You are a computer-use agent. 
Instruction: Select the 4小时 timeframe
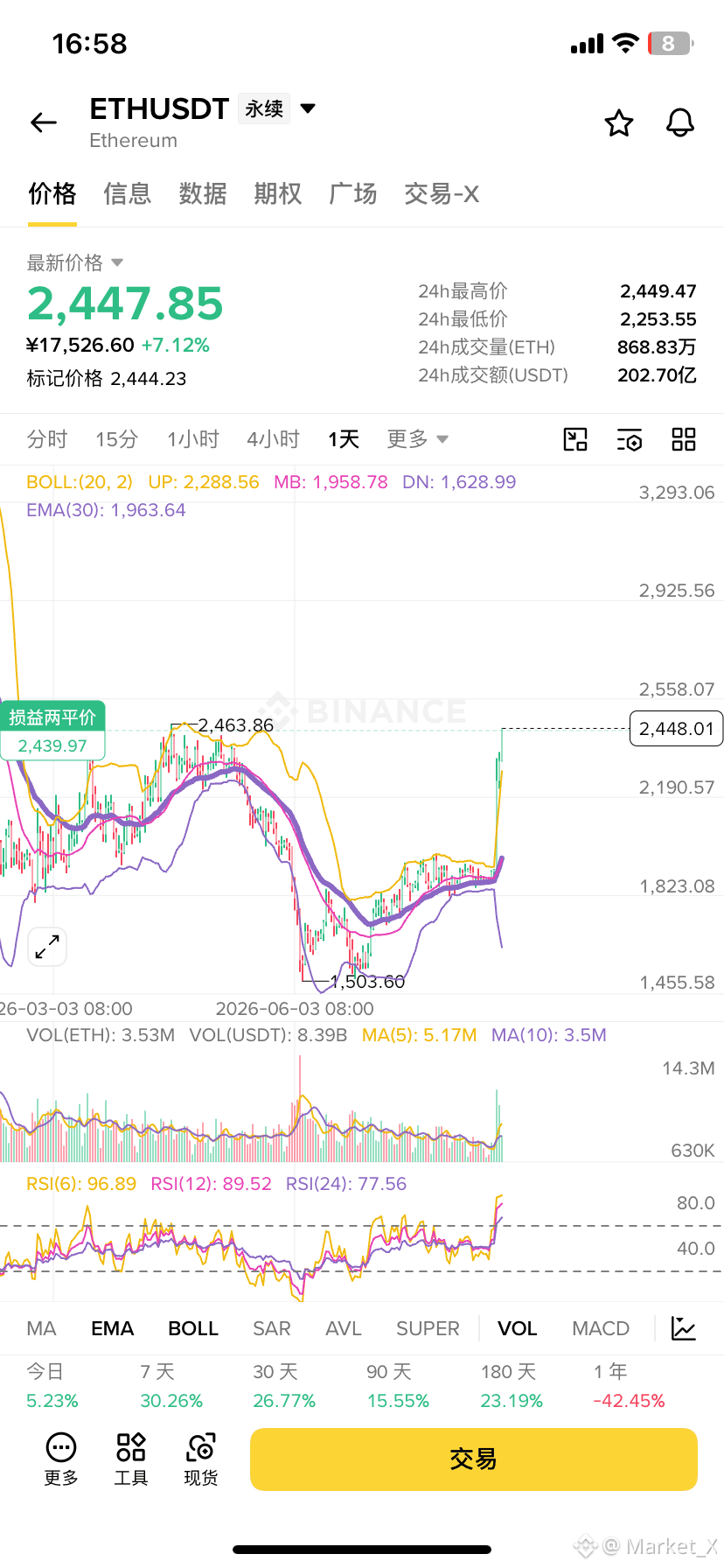[x=274, y=439]
